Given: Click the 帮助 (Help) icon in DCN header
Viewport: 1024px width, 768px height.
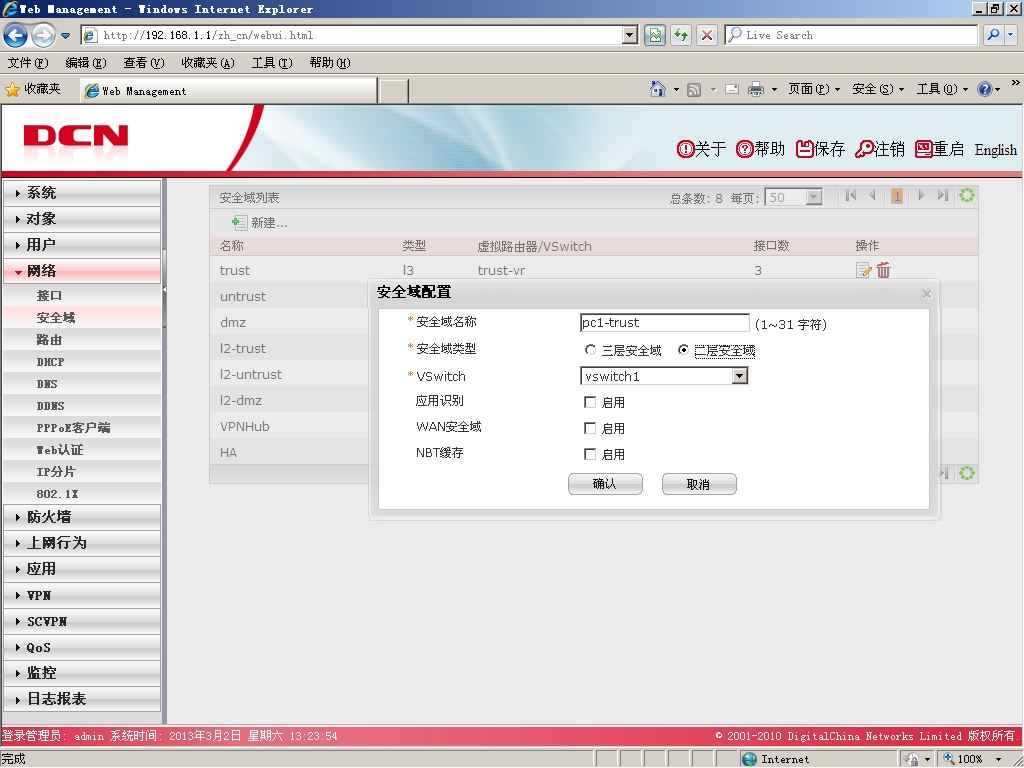Looking at the screenshot, I should (x=744, y=150).
